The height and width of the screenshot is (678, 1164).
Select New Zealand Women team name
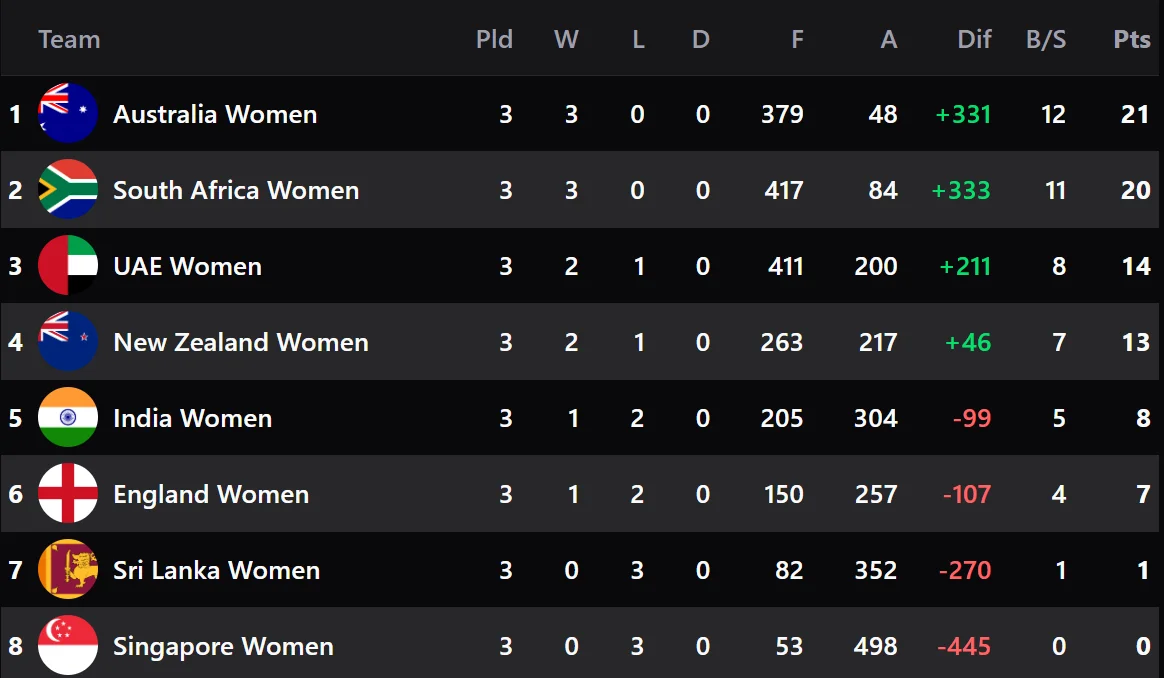click(241, 342)
